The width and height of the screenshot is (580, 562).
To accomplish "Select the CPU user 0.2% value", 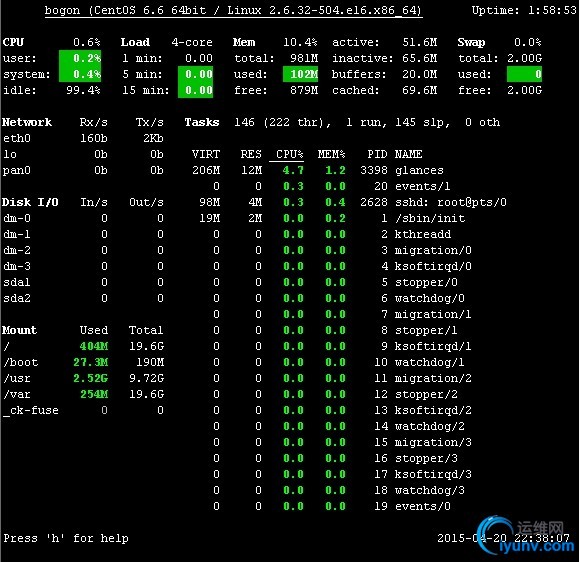I will coord(80,58).
